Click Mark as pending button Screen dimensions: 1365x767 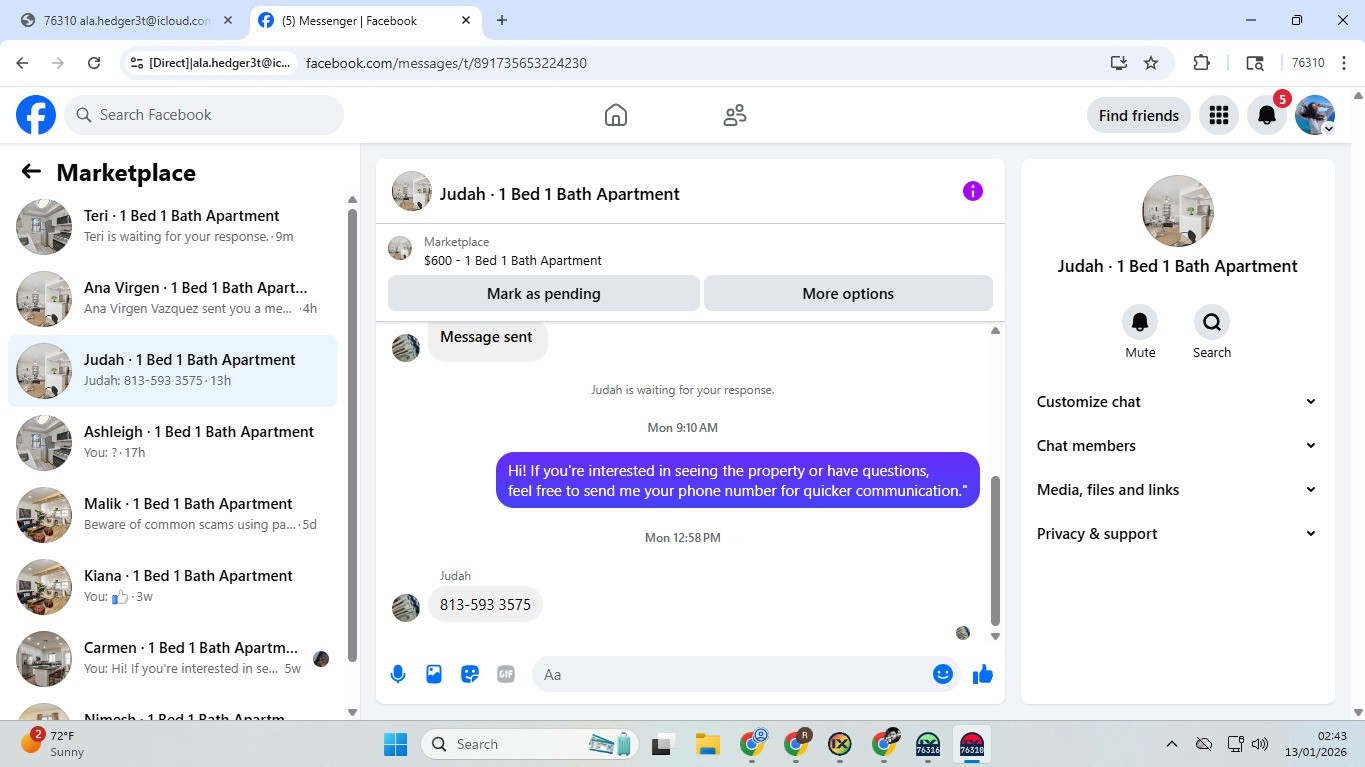pos(544,294)
